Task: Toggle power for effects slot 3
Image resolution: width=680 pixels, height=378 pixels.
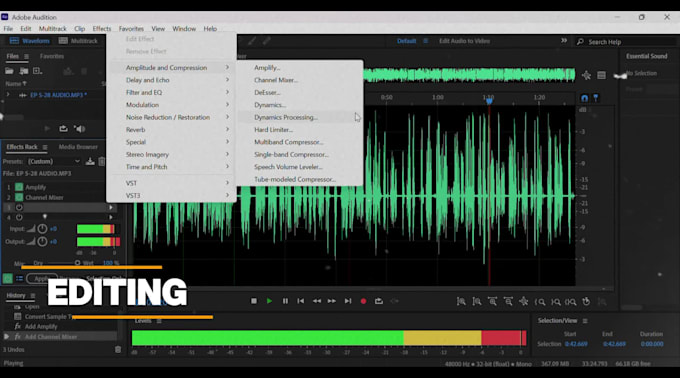Action: pos(19,208)
